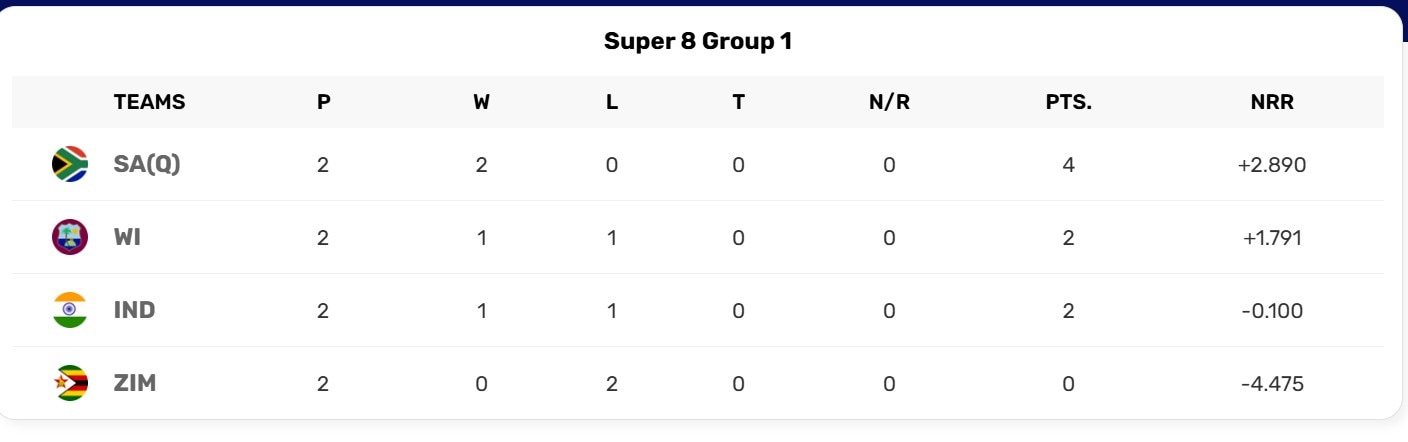The height and width of the screenshot is (442, 1408).
Task: Click the N/R column header
Action: (x=889, y=102)
